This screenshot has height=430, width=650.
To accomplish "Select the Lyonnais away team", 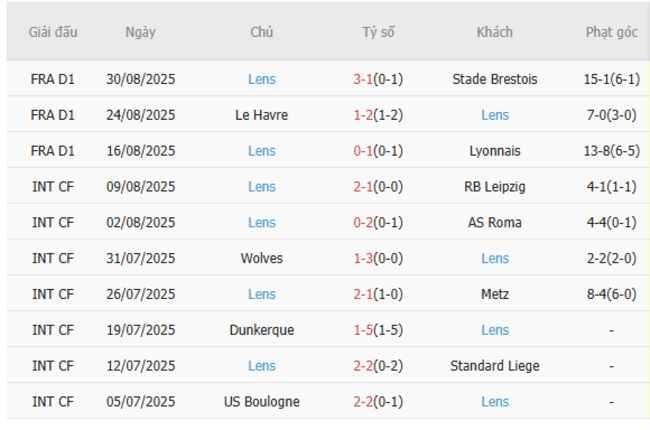I will tap(494, 151).
